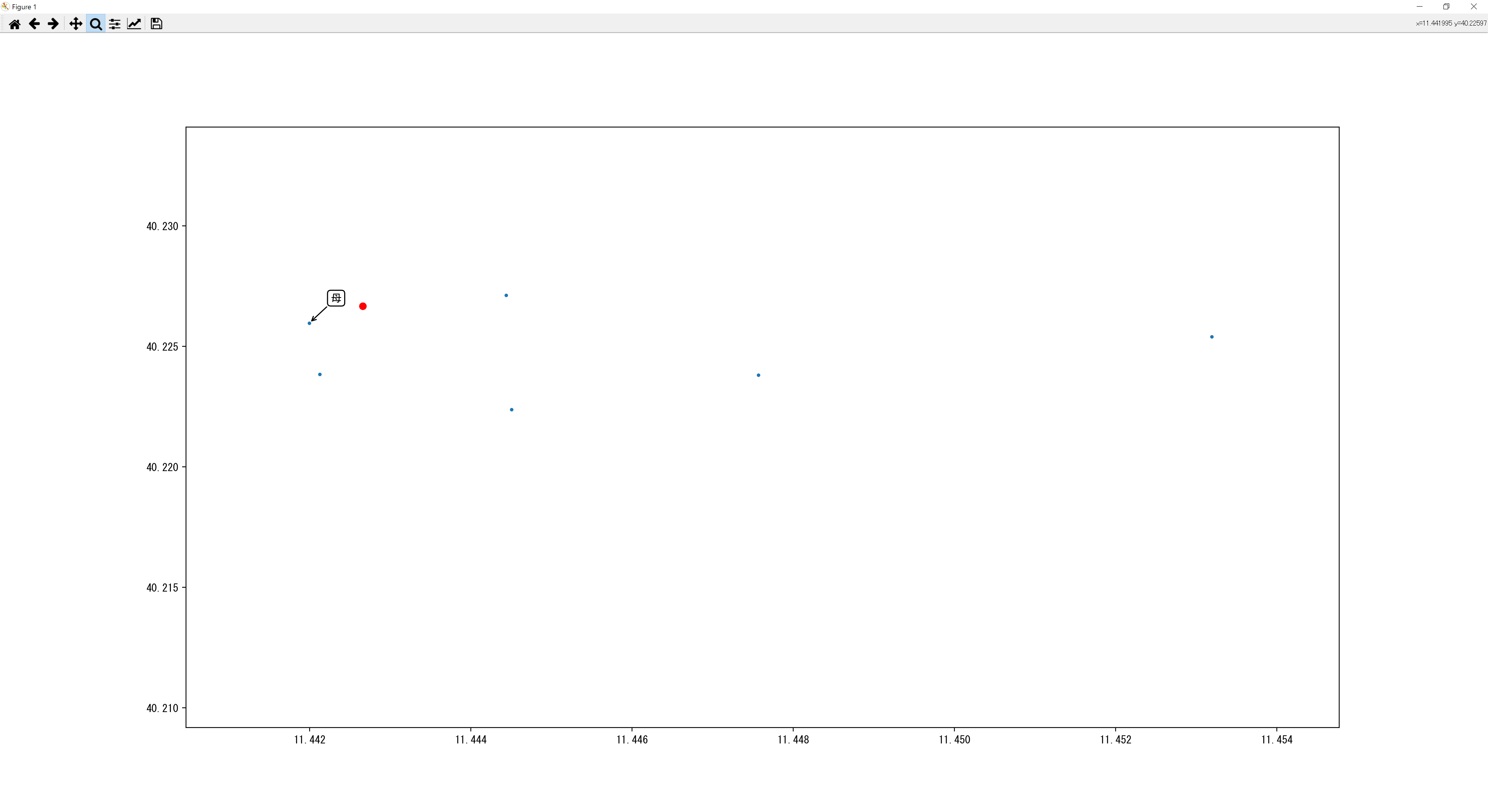Toggle the zoom-to-rectangle magnifier tool

(96, 24)
